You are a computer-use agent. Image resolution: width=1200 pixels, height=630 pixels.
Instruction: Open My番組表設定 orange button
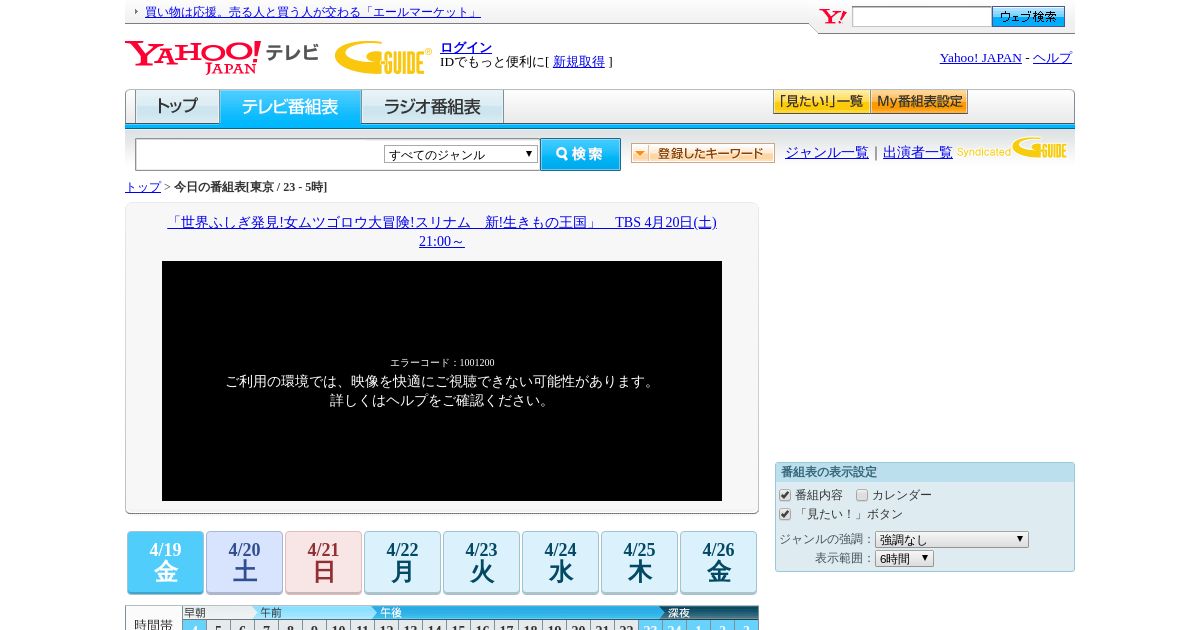(x=919, y=102)
